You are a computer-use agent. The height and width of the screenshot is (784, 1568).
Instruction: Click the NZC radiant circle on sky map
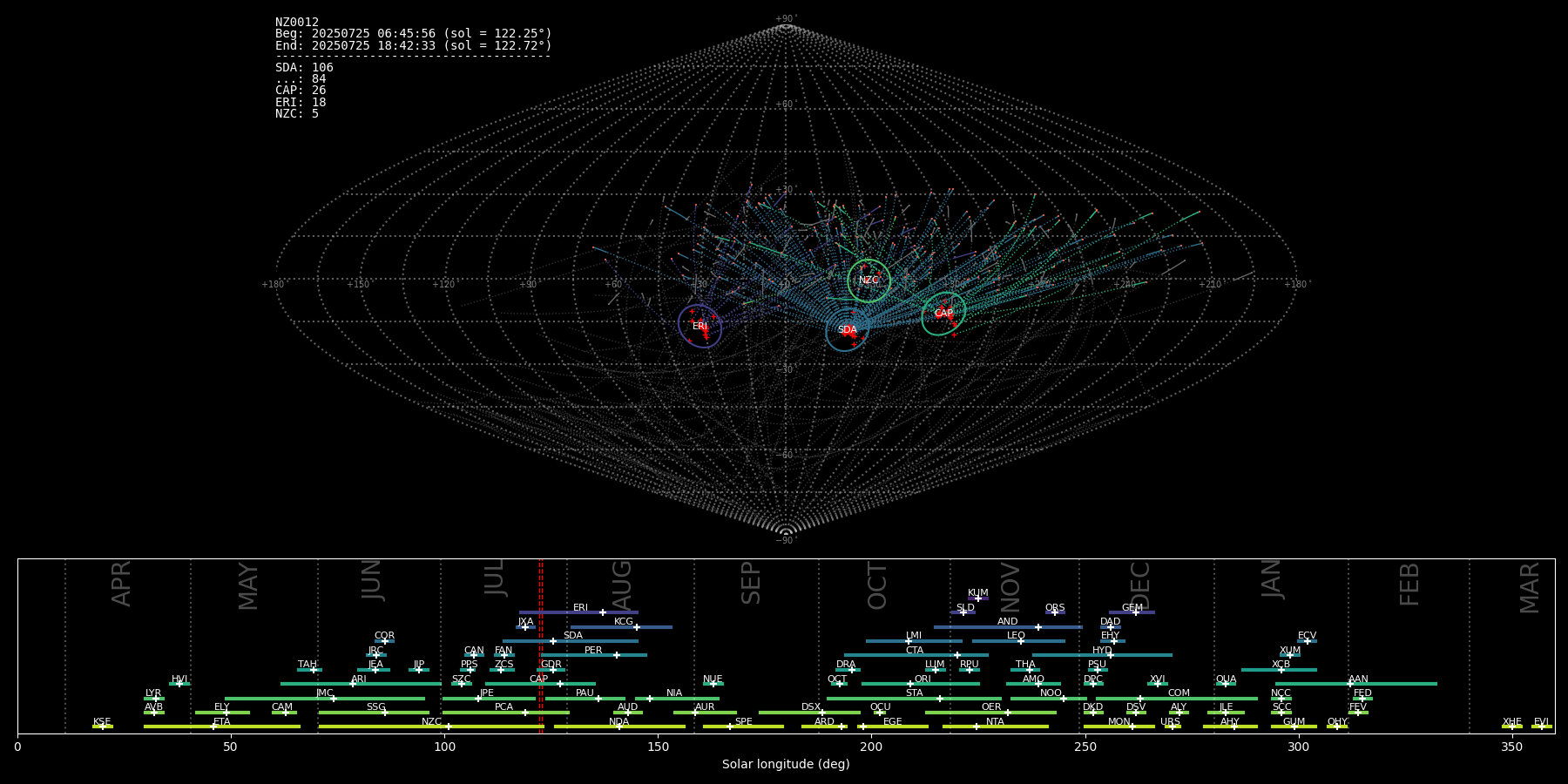coord(868,280)
